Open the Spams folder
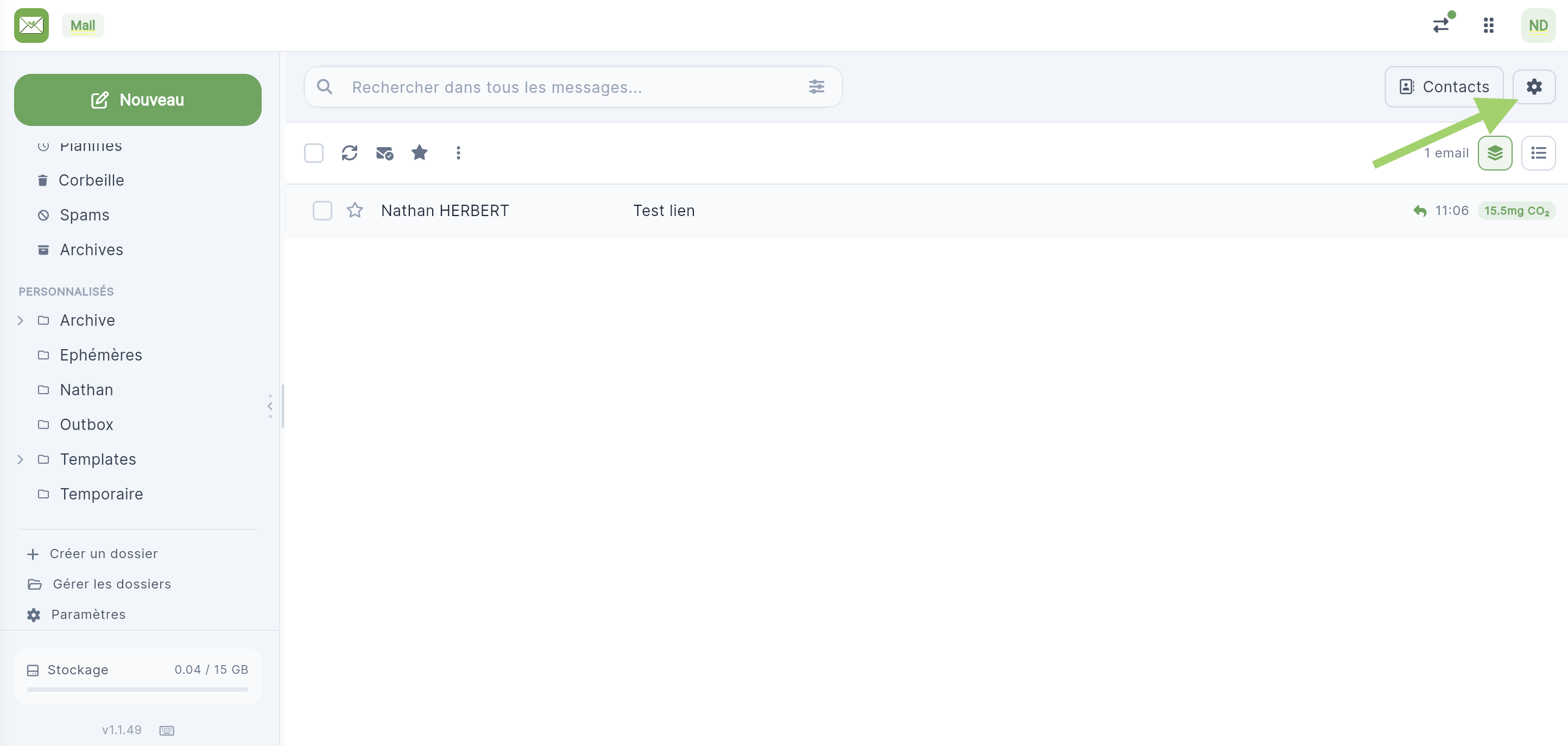This screenshot has height=746, width=1568. [x=85, y=216]
